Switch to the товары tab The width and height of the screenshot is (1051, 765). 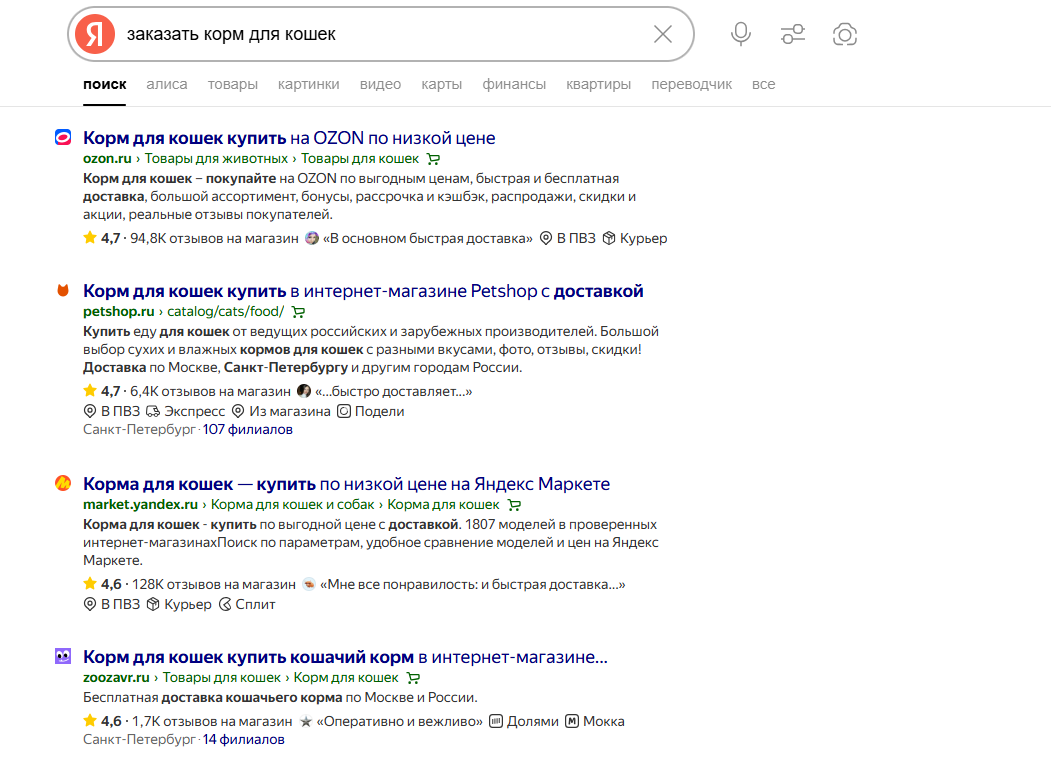[x=233, y=84]
